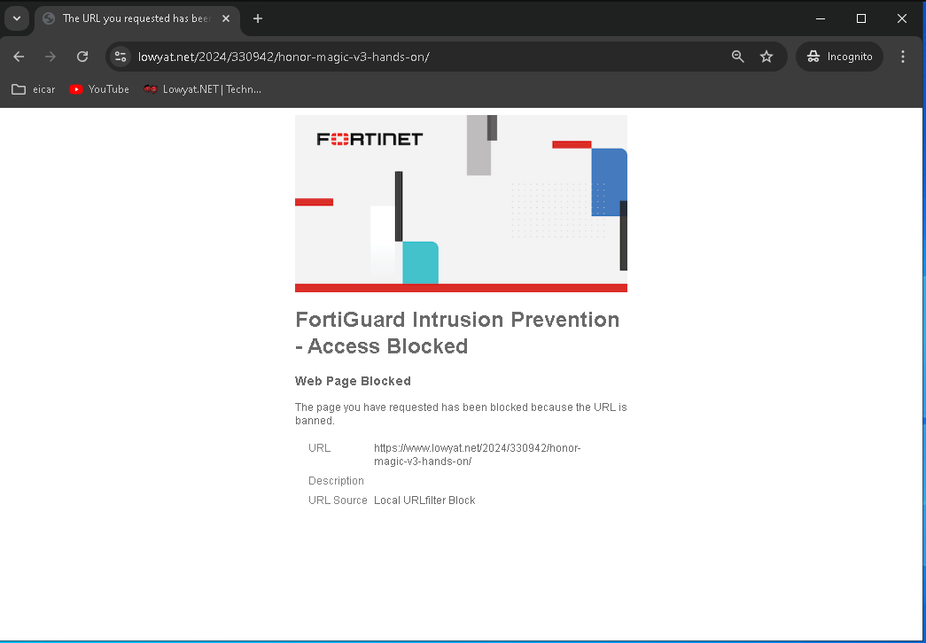The height and width of the screenshot is (643, 926).
Task: Click the forward navigation arrow
Action: (51, 57)
